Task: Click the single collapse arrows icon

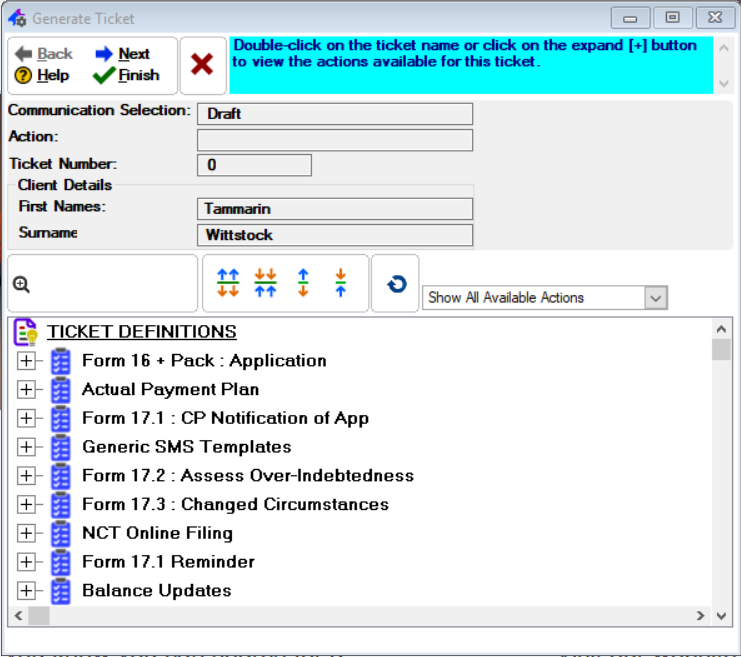Action: point(340,283)
